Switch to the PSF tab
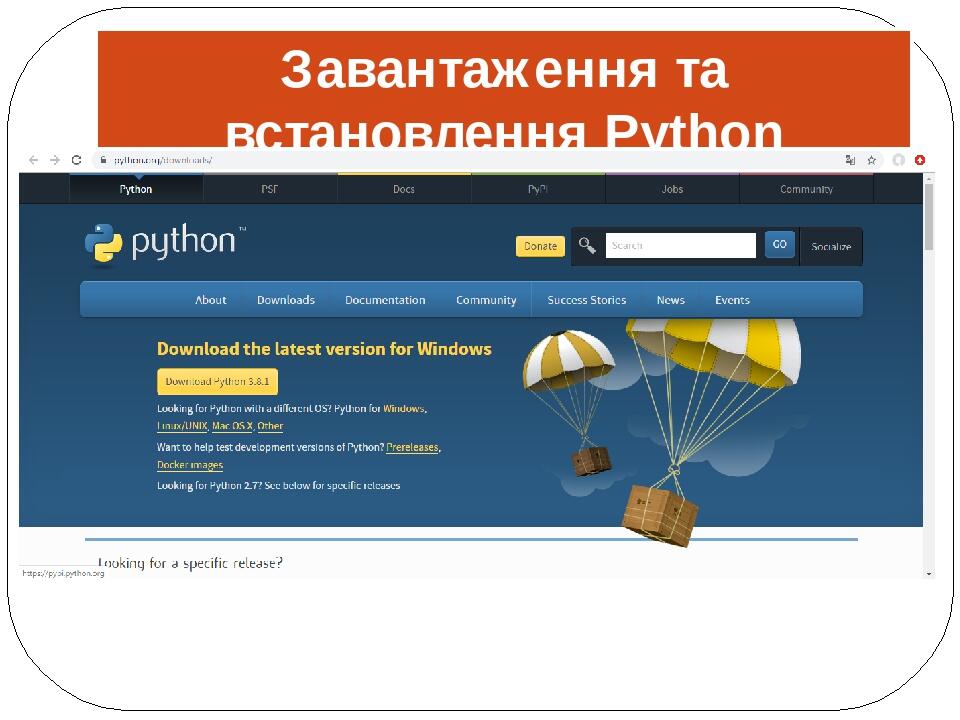The width and height of the screenshot is (960, 720). pos(270,189)
